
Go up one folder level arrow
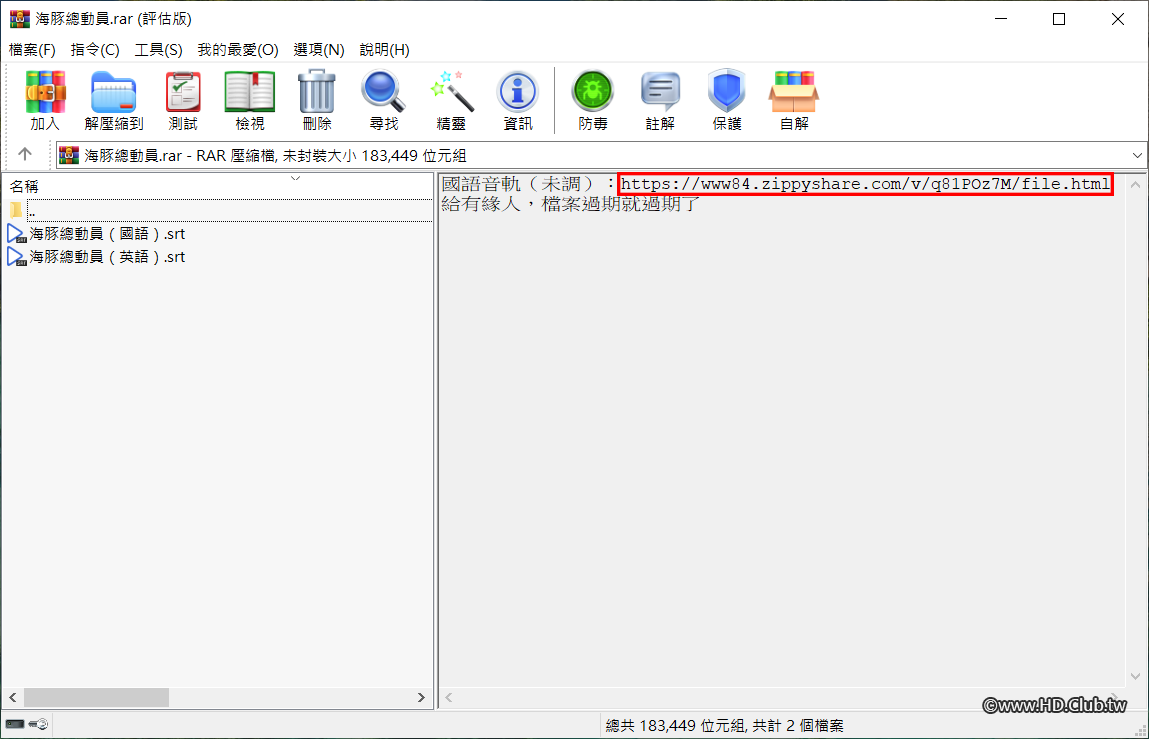click(x=25, y=154)
